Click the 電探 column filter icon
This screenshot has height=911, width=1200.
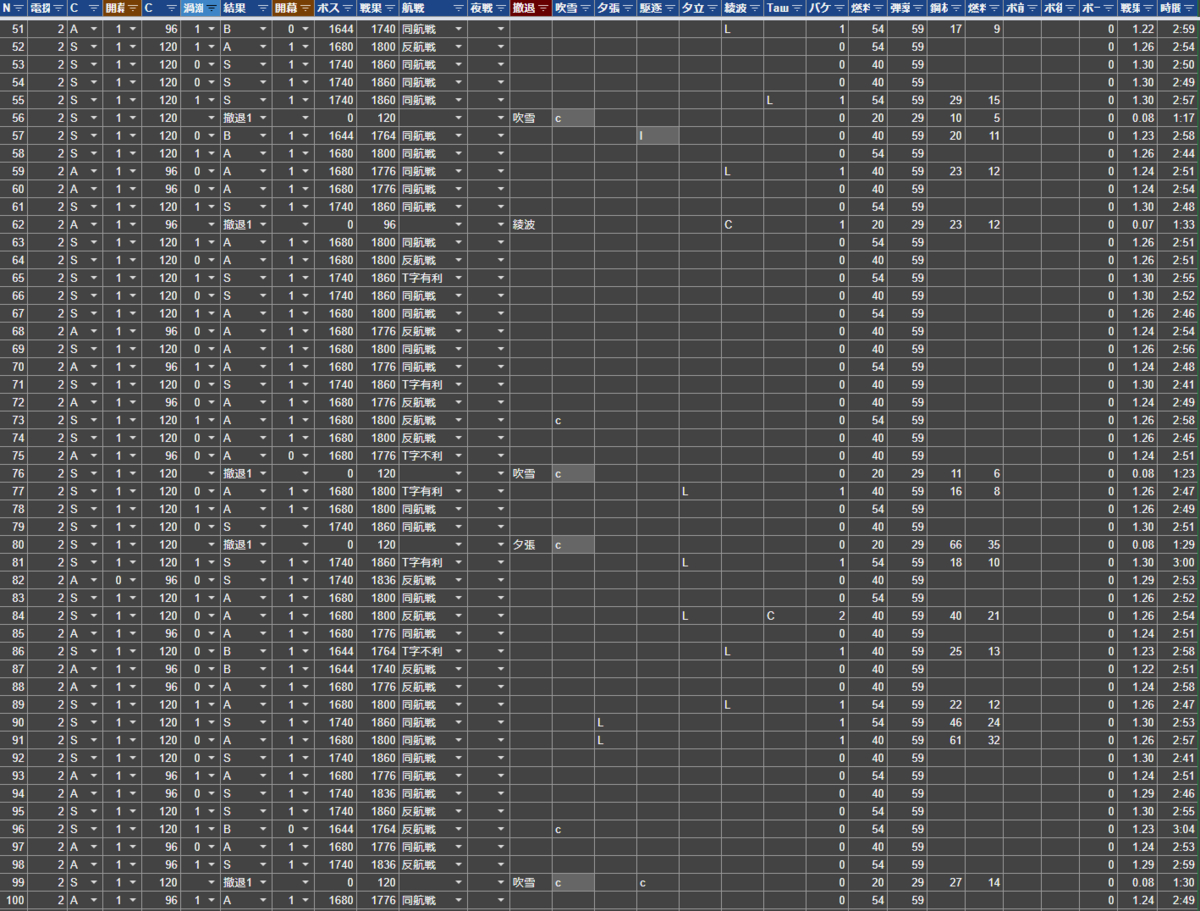(58, 8)
